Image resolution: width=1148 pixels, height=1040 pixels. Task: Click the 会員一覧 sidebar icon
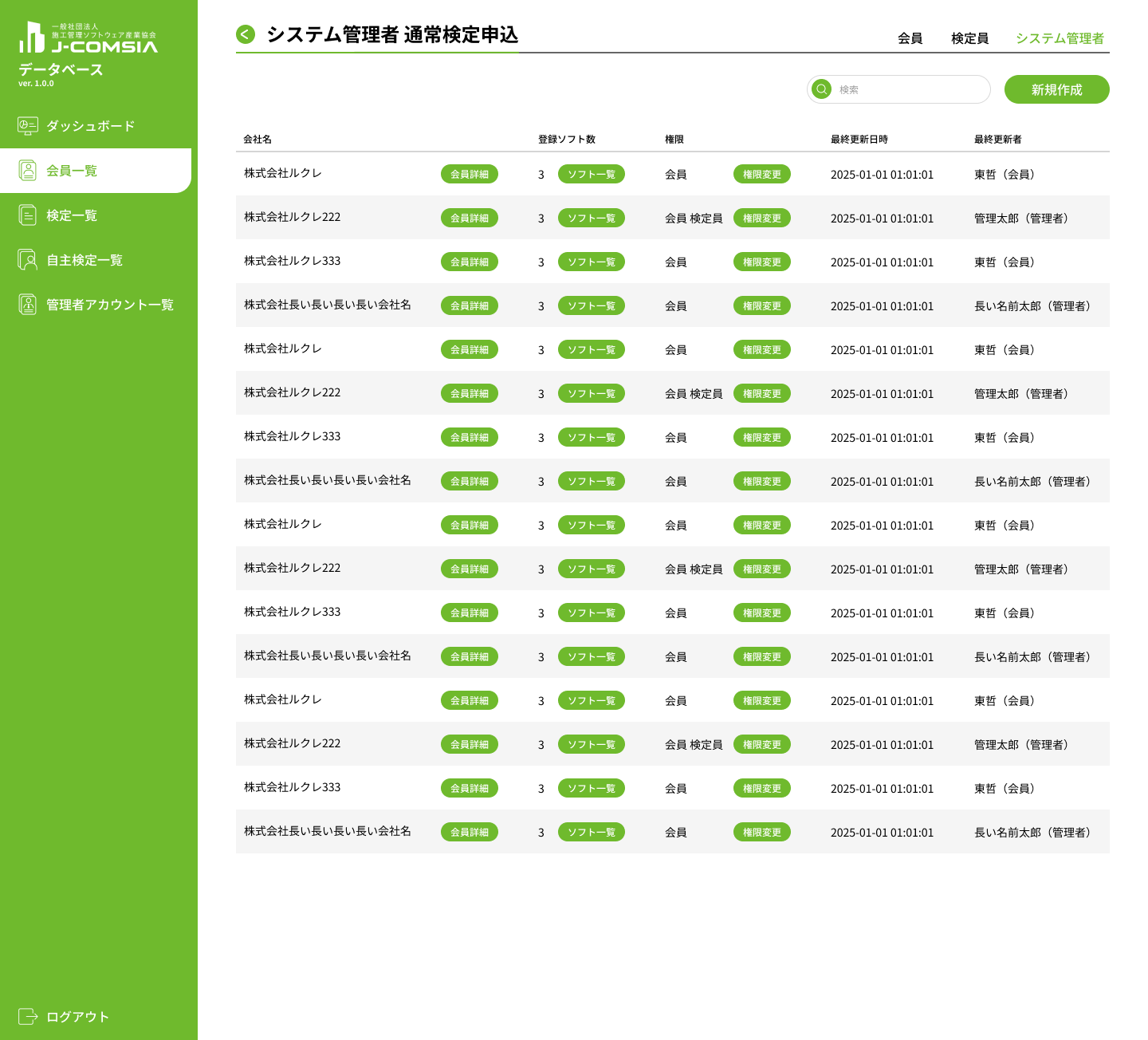28,171
